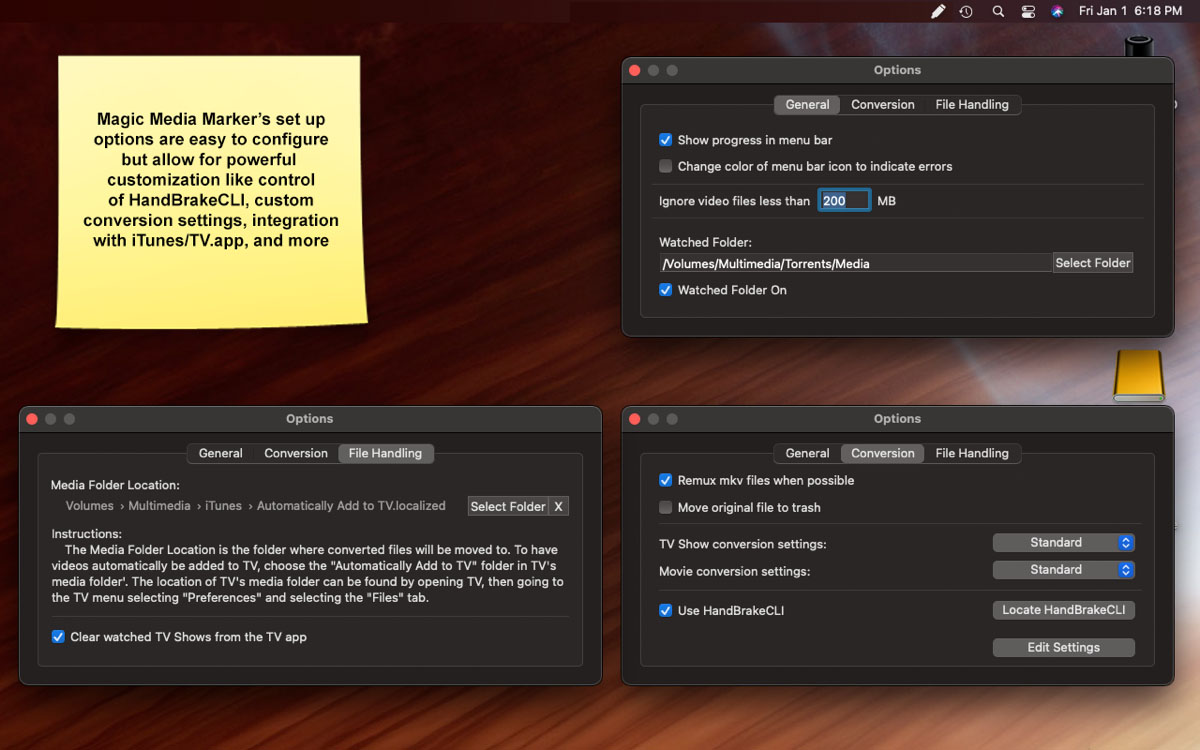Select General tab in top Options window
This screenshot has width=1200, height=750.
point(807,104)
